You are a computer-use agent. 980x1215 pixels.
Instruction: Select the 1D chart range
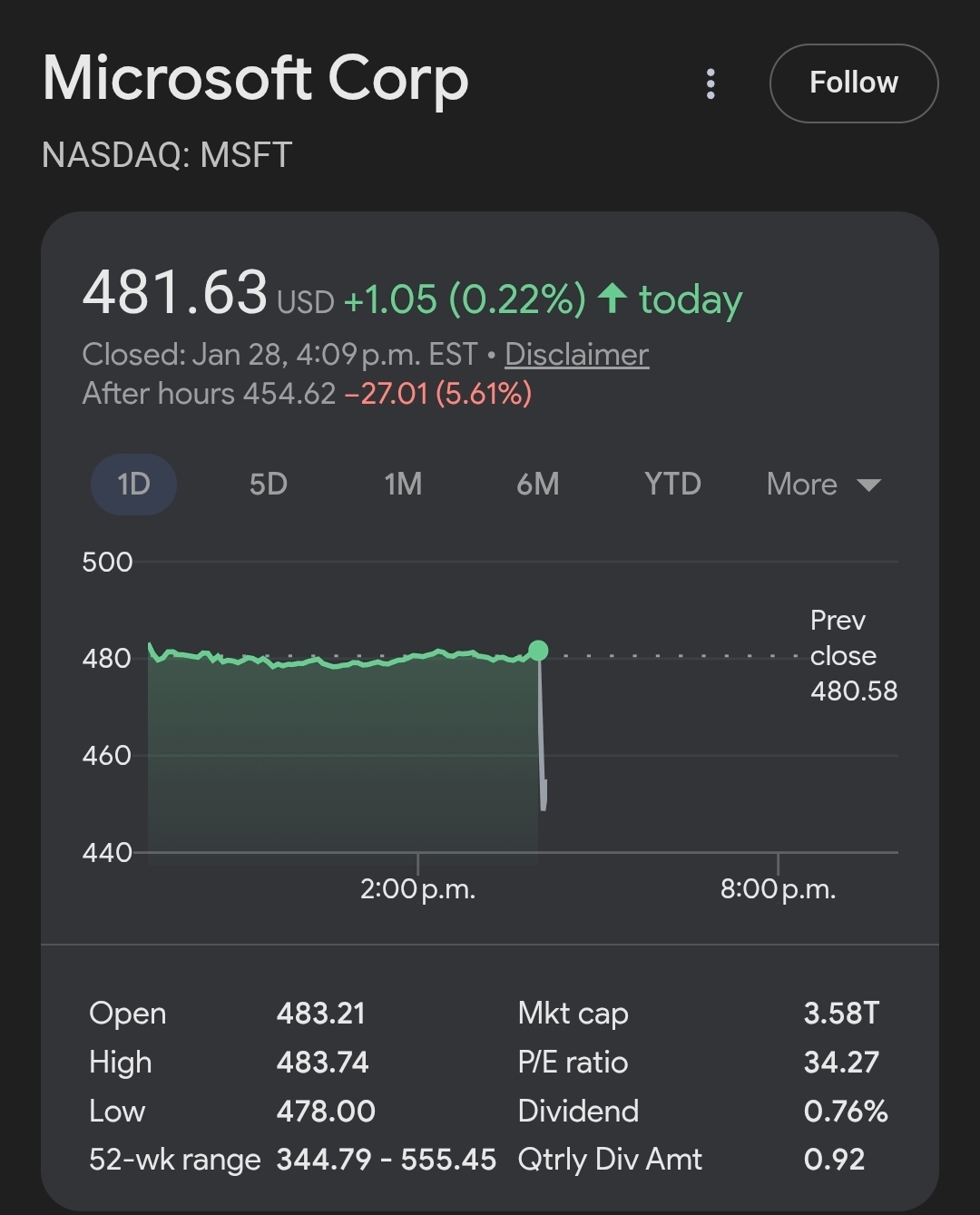133,484
